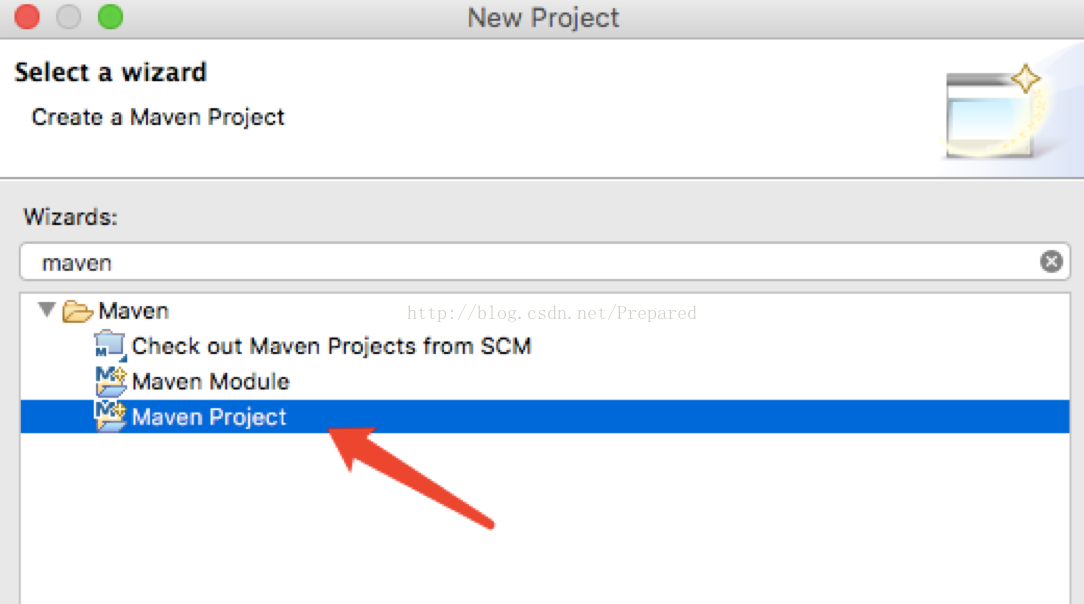
Task: Select Check out Maven Projects from SCM
Action: tap(331, 346)
